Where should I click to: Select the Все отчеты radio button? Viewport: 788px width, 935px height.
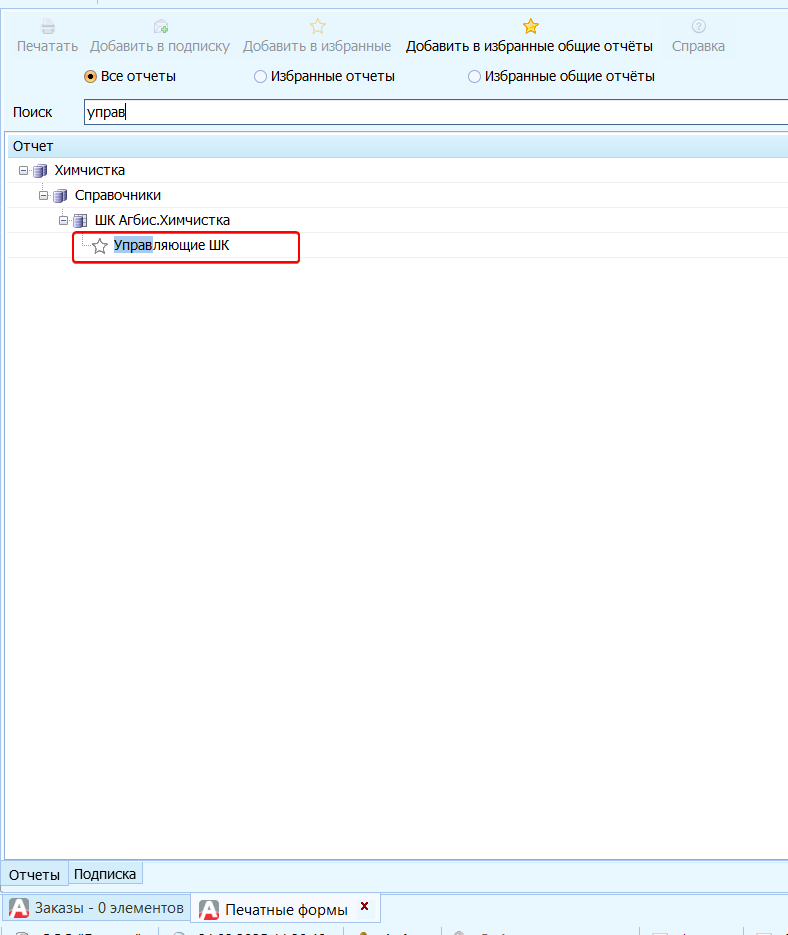coord(91,76)
